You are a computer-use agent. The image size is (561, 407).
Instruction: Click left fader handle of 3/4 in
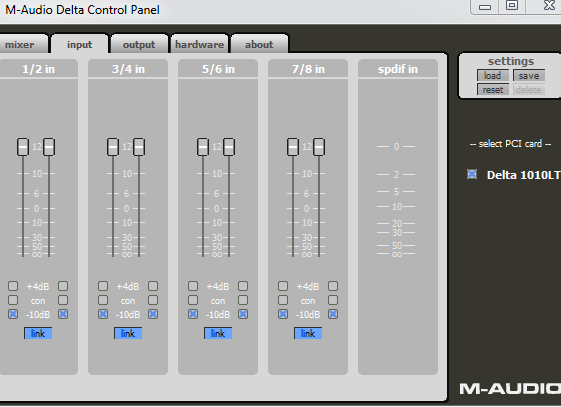point(113,147)
